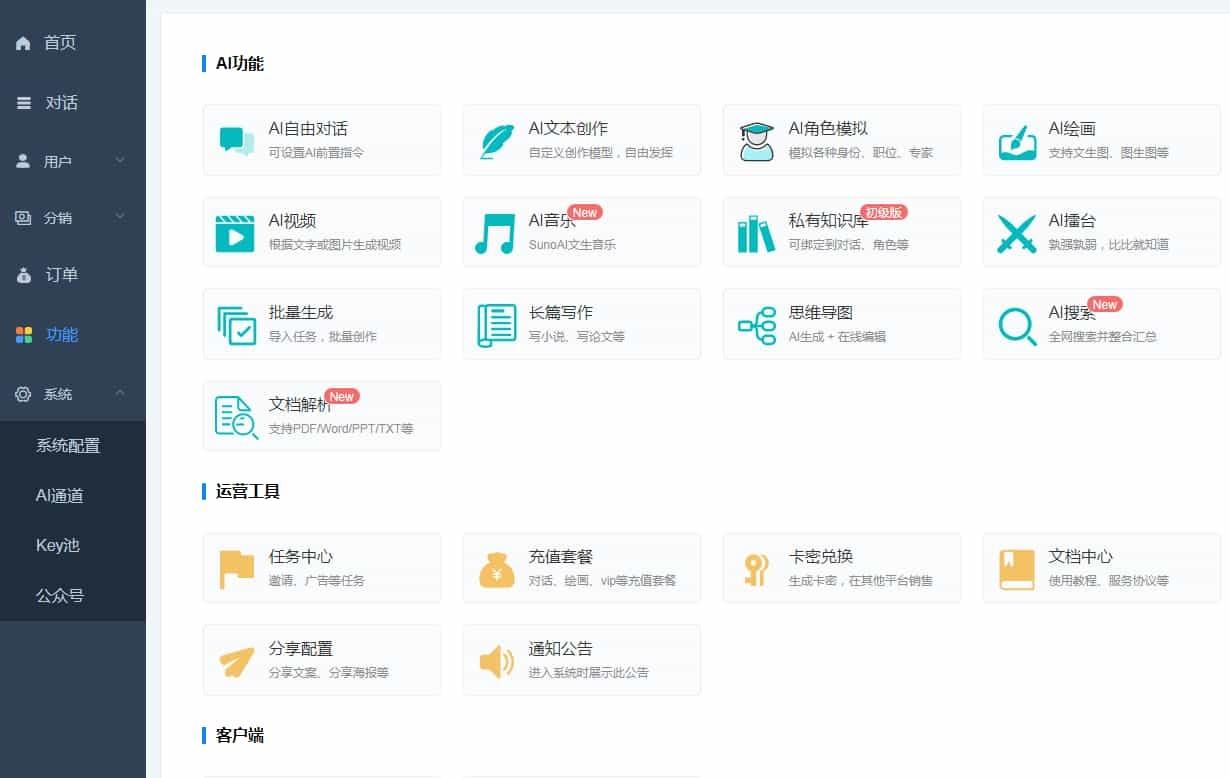Screen dimensions: 1230x778
Task: Open the AI文本创作 card title
Action: 568,129
